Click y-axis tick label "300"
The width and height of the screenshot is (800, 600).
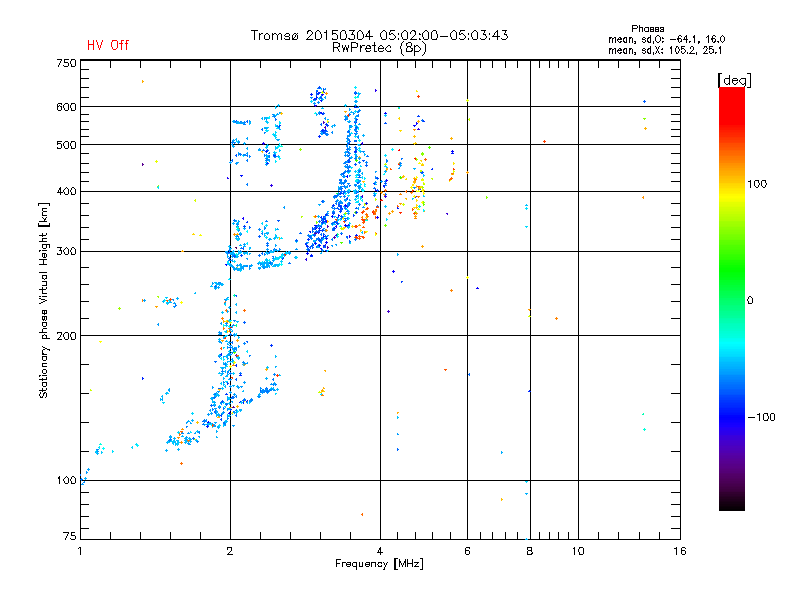[x=66, y=251]
